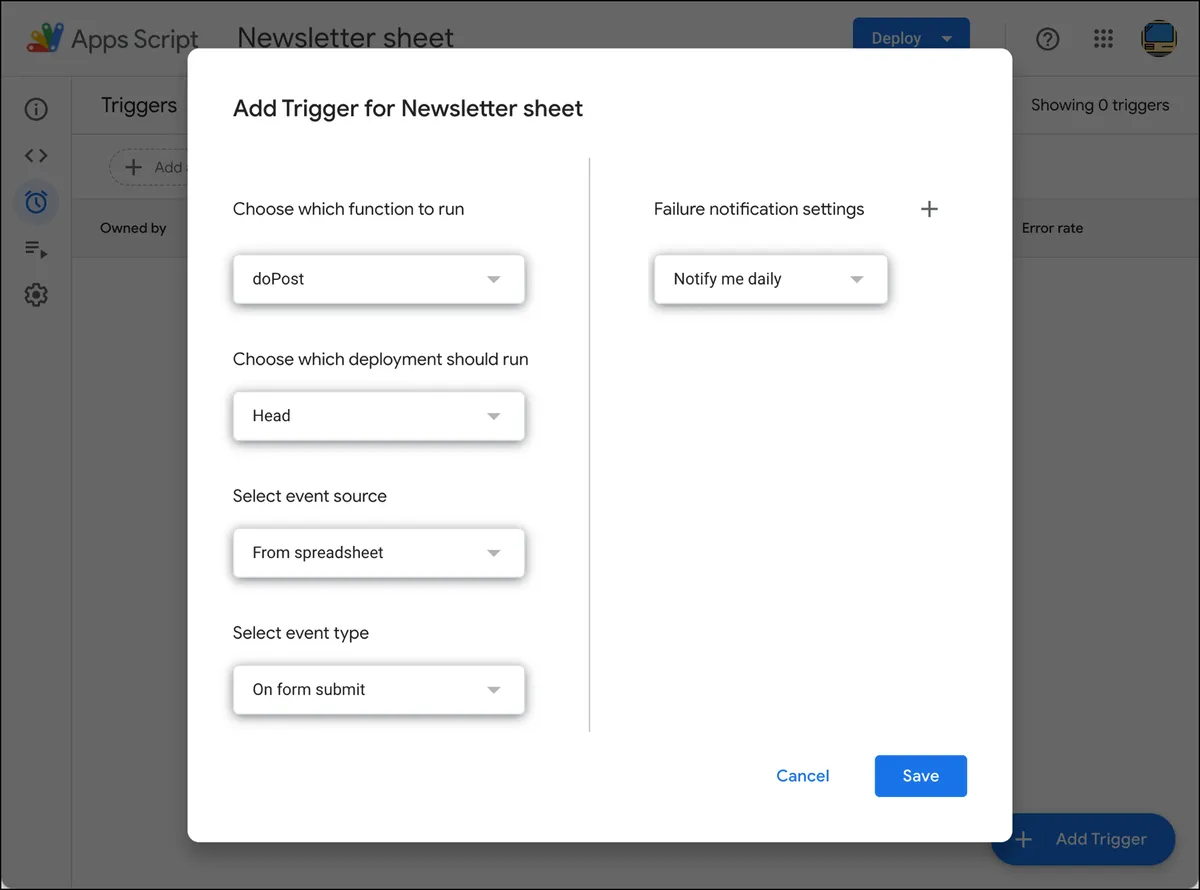Open the Editor code icon in sidebar

36,156
